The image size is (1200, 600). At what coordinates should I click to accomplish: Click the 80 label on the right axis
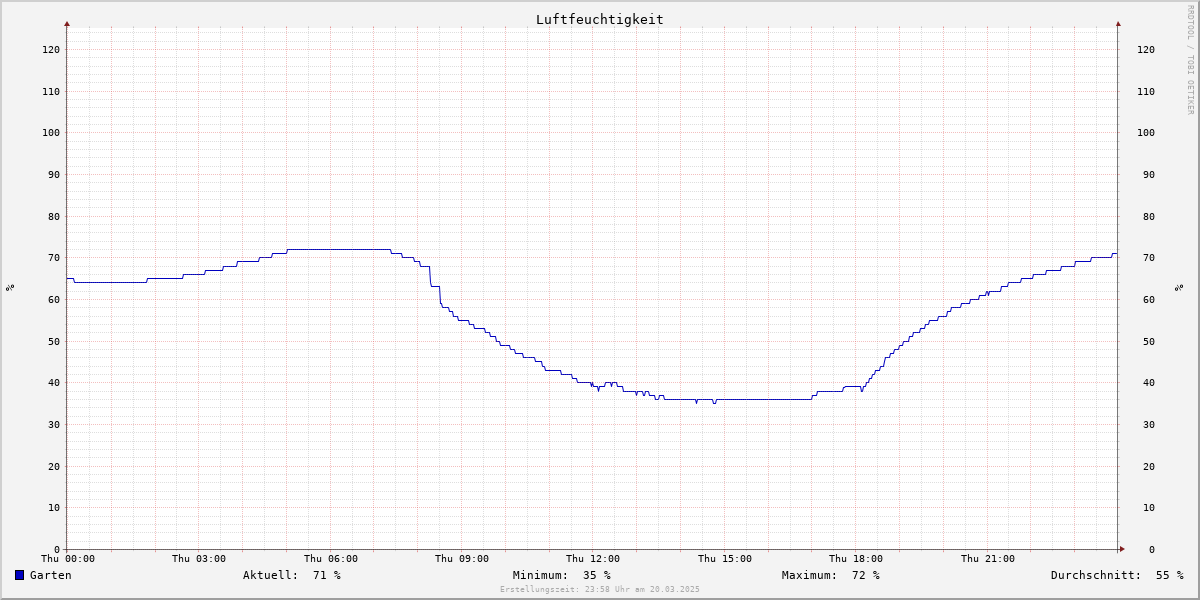[1149, 216]
